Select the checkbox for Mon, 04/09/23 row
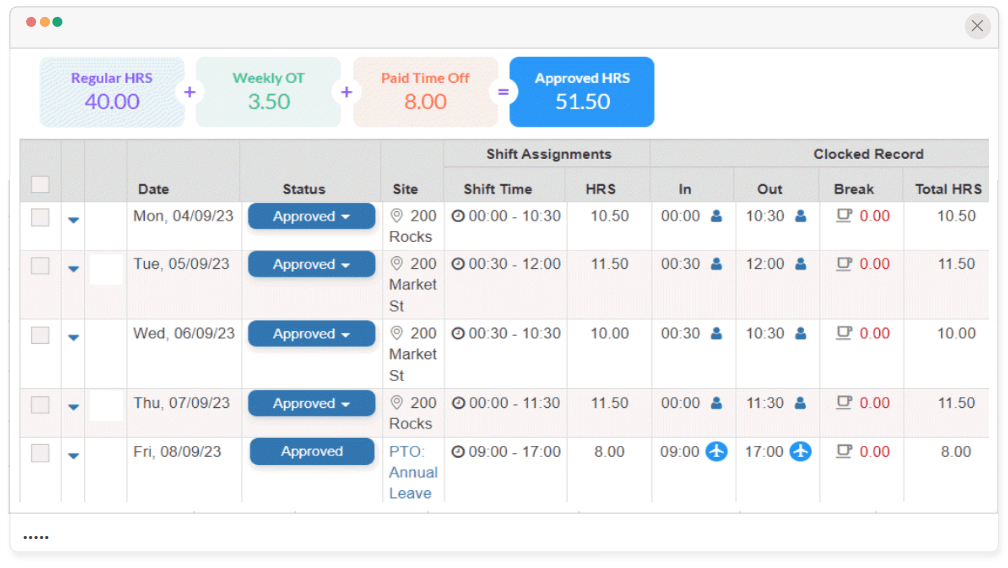Viewport: 1008px width, 568px height. pos(40,217)
